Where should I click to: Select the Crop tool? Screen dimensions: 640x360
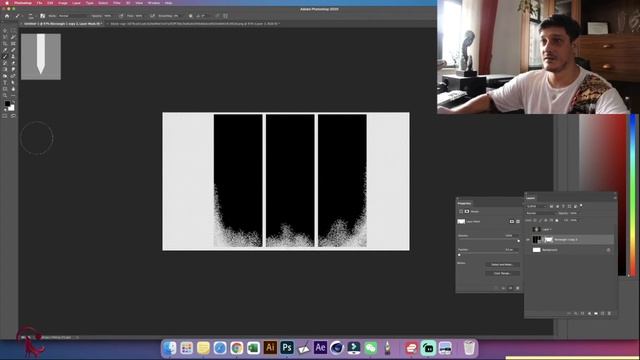[4, 44]
